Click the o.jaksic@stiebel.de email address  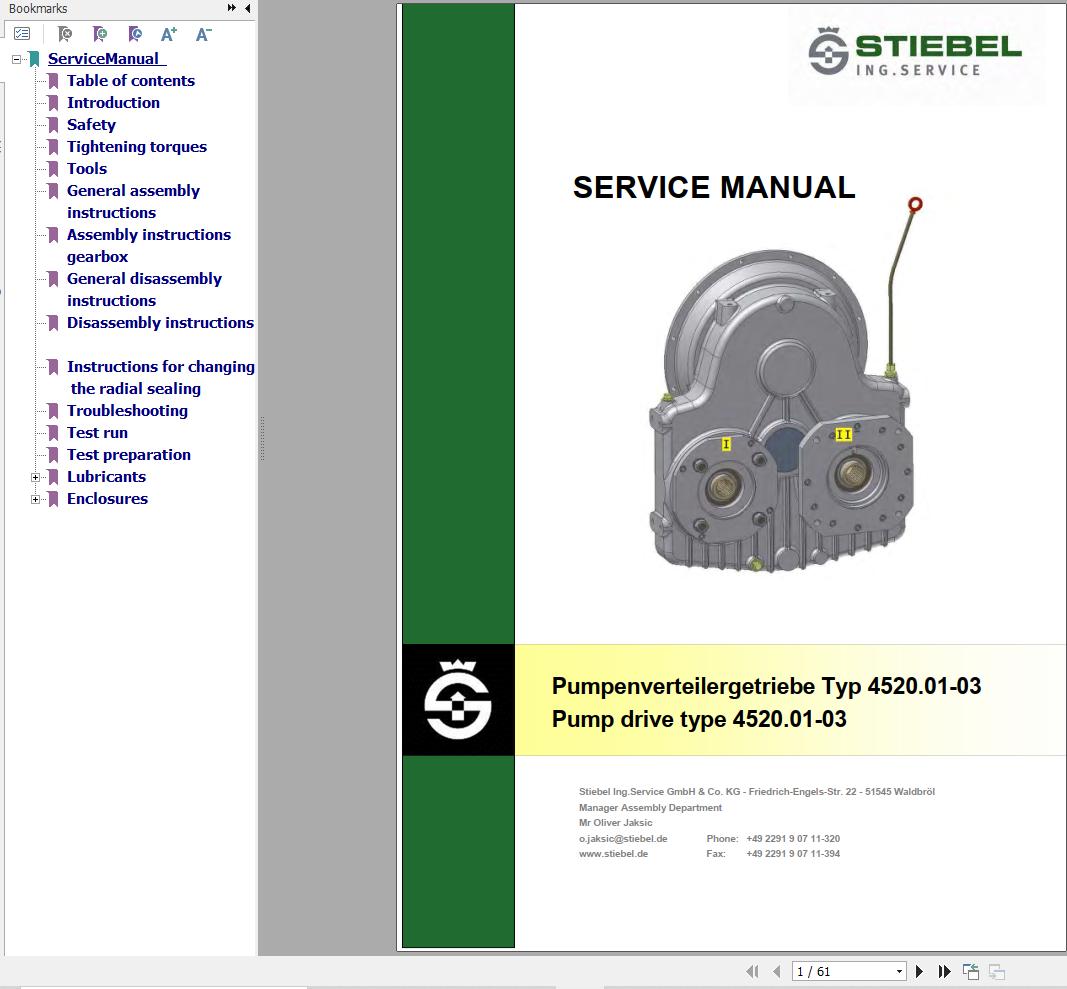coord(623,839)
